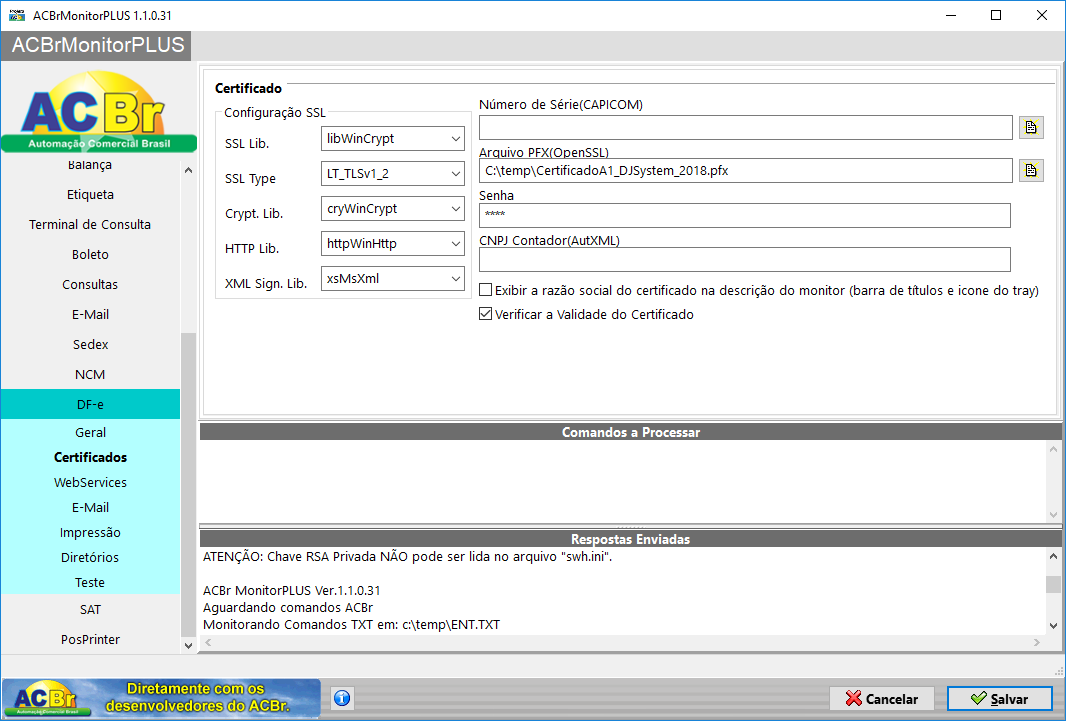Viewport: 1066px width, 721px height.
Task: Open E-Mail sub-item under DF-e
Action: coord(90,508)
